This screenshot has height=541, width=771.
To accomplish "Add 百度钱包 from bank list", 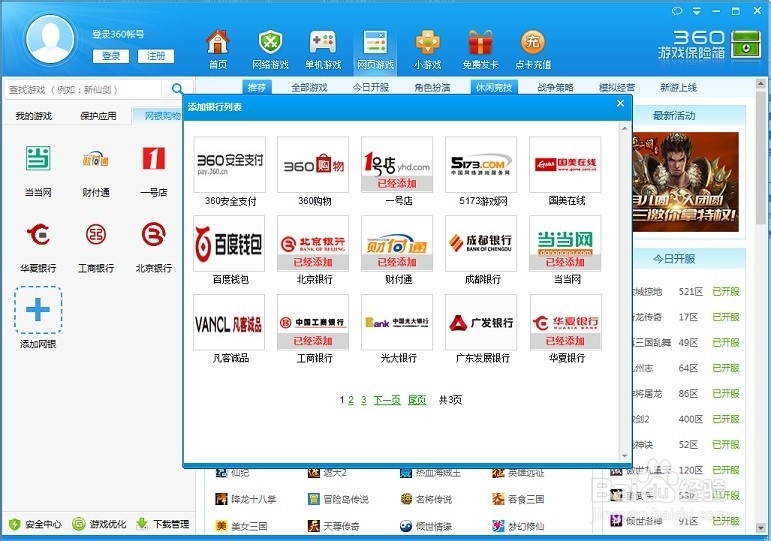I will [229, 243].
